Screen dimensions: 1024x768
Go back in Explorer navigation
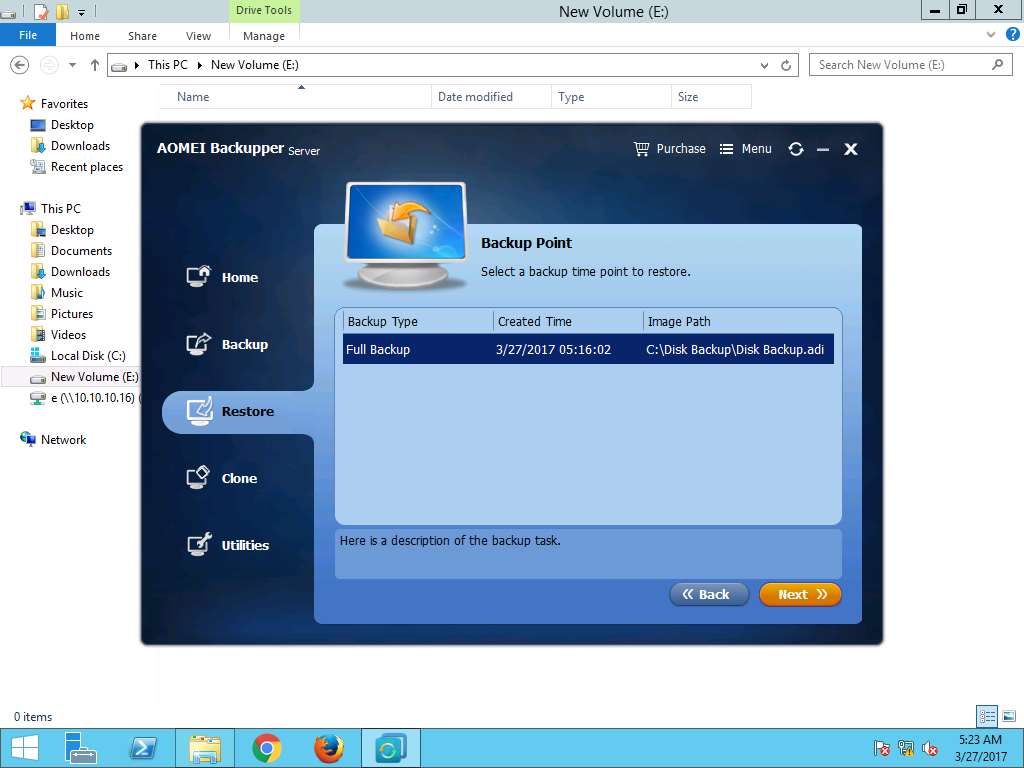[x=20, y=65]
